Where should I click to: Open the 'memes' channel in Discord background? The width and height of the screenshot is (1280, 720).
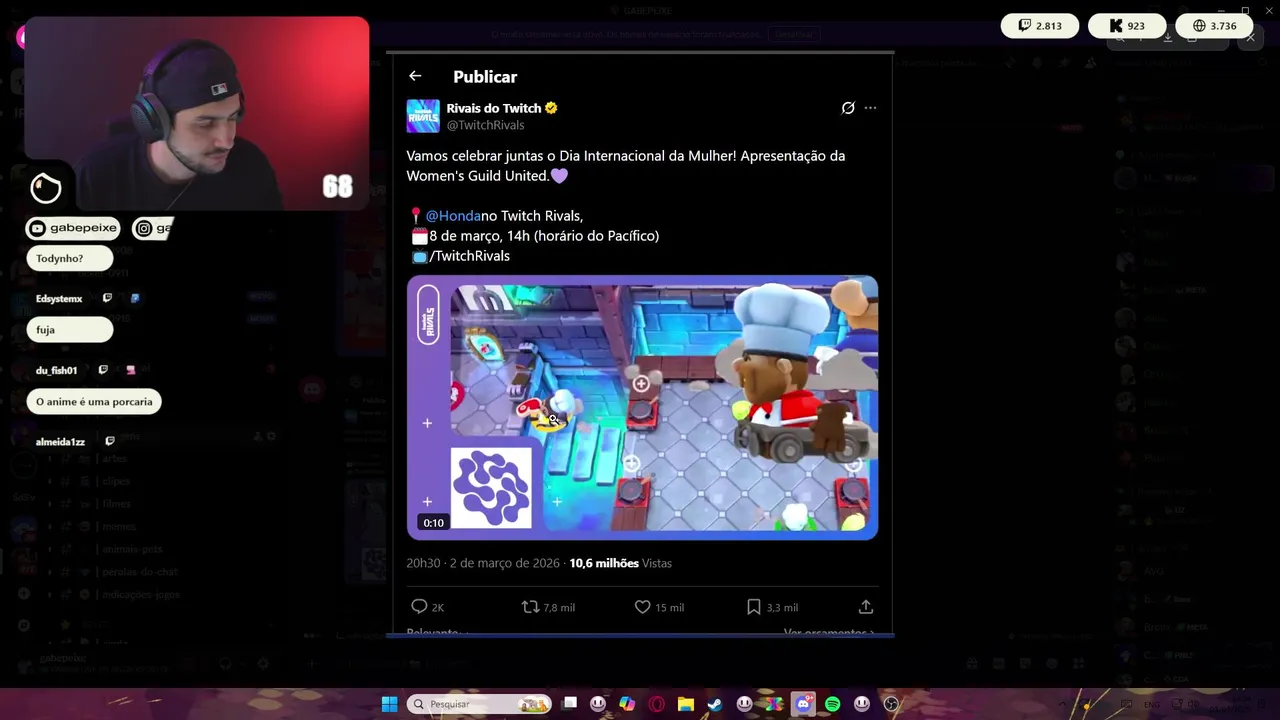click(x=119, y=526)
